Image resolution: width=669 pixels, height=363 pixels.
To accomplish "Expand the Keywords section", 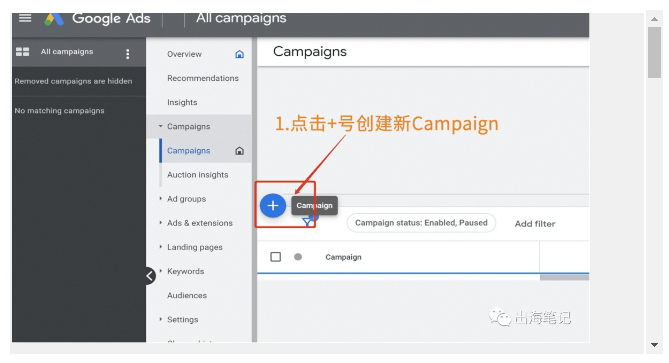I will pyautogui.click(x=160, y=271).
